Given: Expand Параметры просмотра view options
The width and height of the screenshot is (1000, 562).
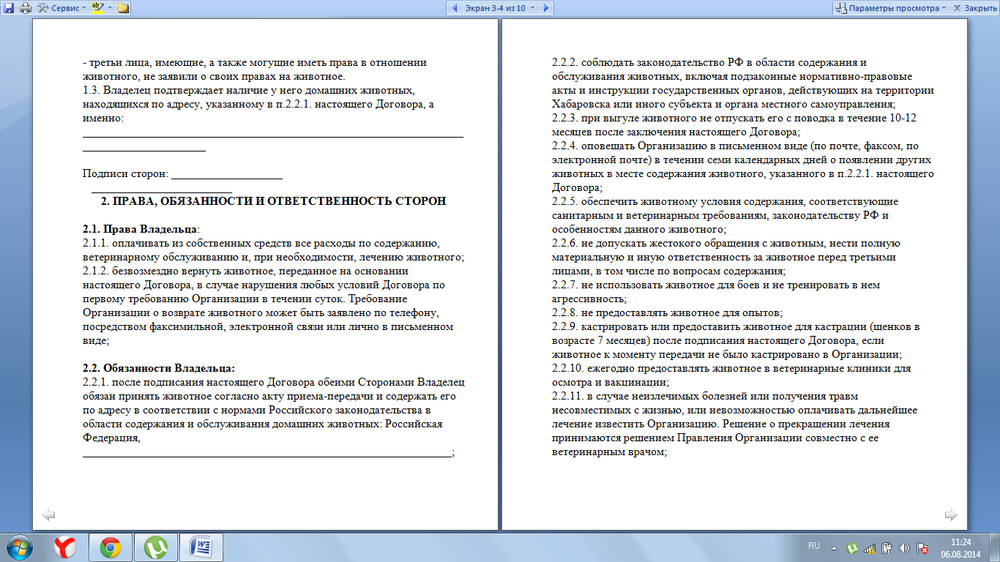Looking at the screenshot, I should coord(895,8).
